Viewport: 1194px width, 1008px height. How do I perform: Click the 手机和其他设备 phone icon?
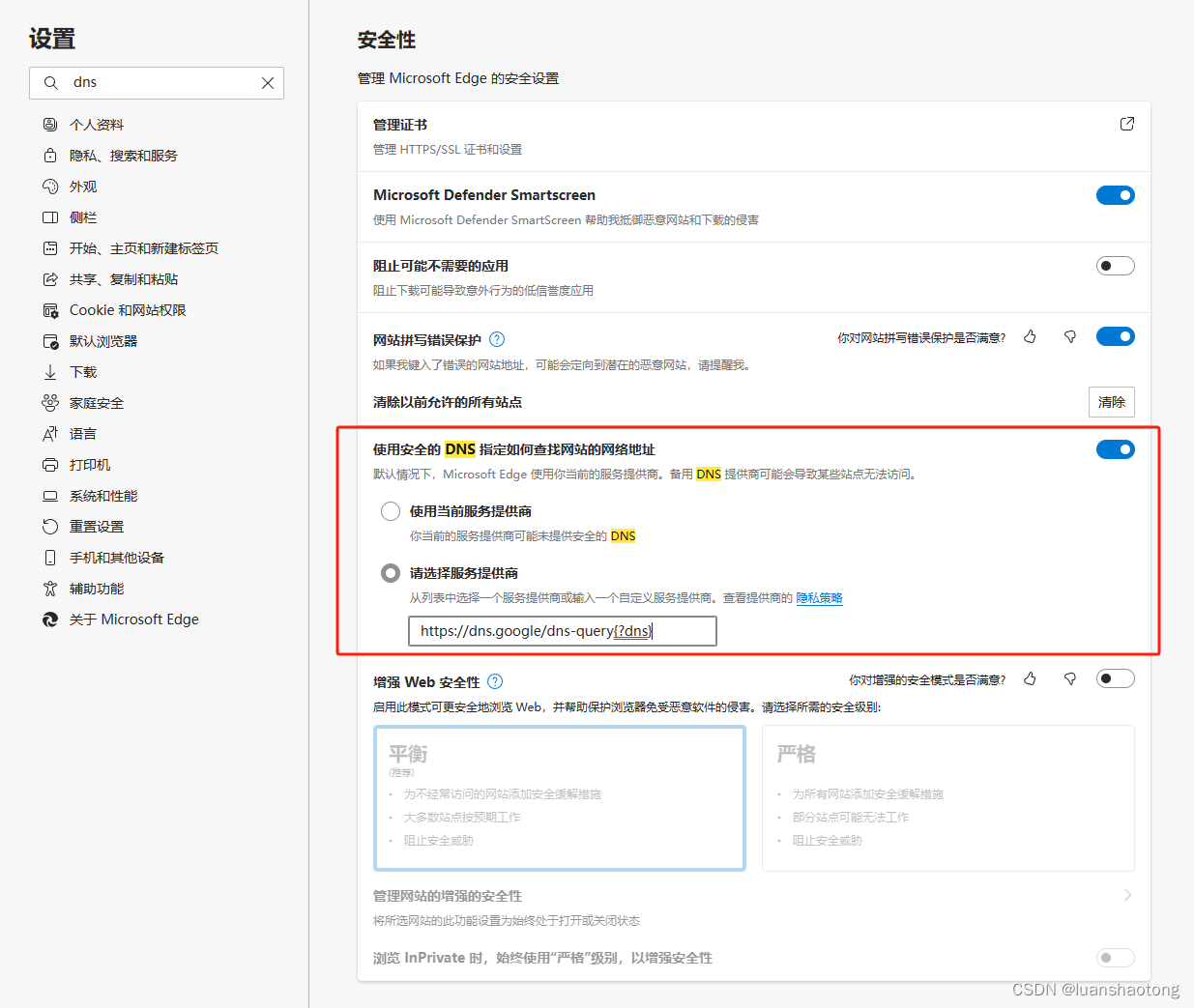tap(50, 558)
